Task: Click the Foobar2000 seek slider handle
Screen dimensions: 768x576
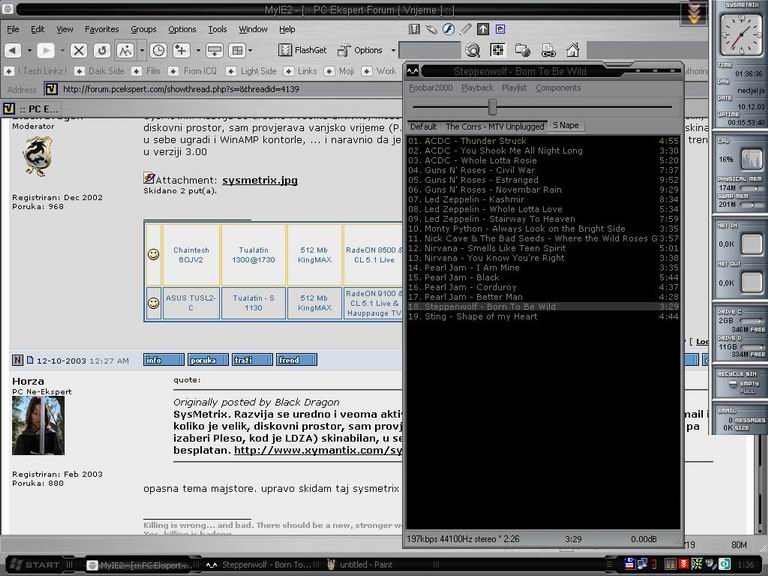Action: click(492, 106)
